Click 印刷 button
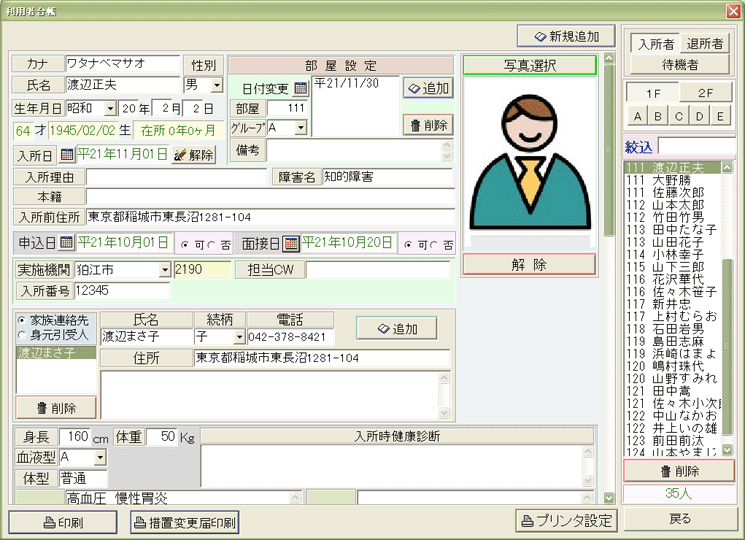The width and height of the screenshot is (745, 540). [x=63, y=522]
